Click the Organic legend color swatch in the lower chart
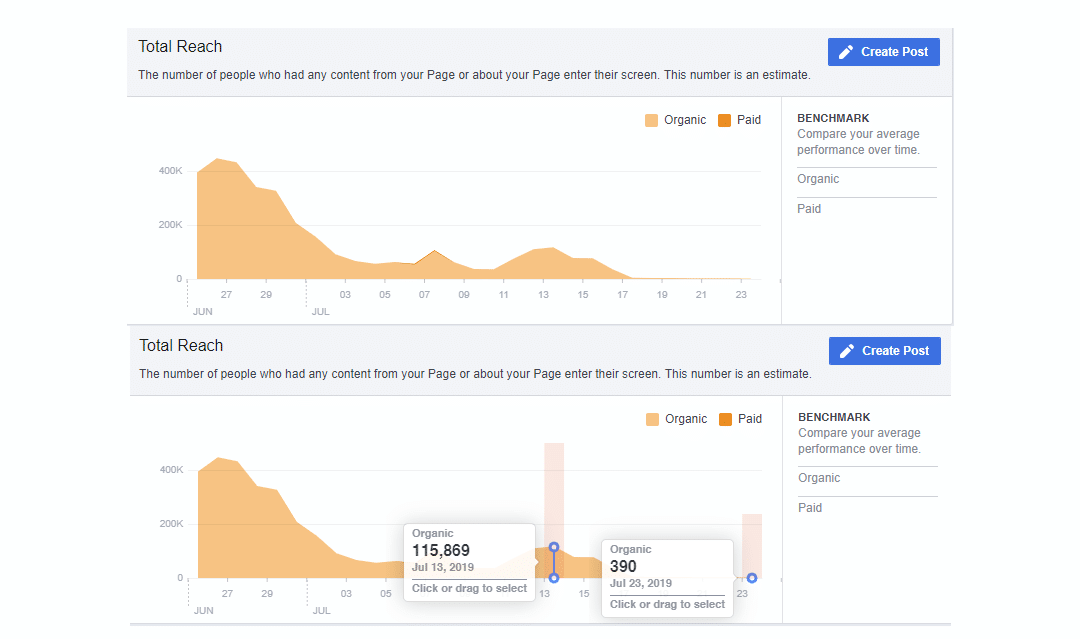Viewport: 1080px width, 639px height. (x=653, y=419)
